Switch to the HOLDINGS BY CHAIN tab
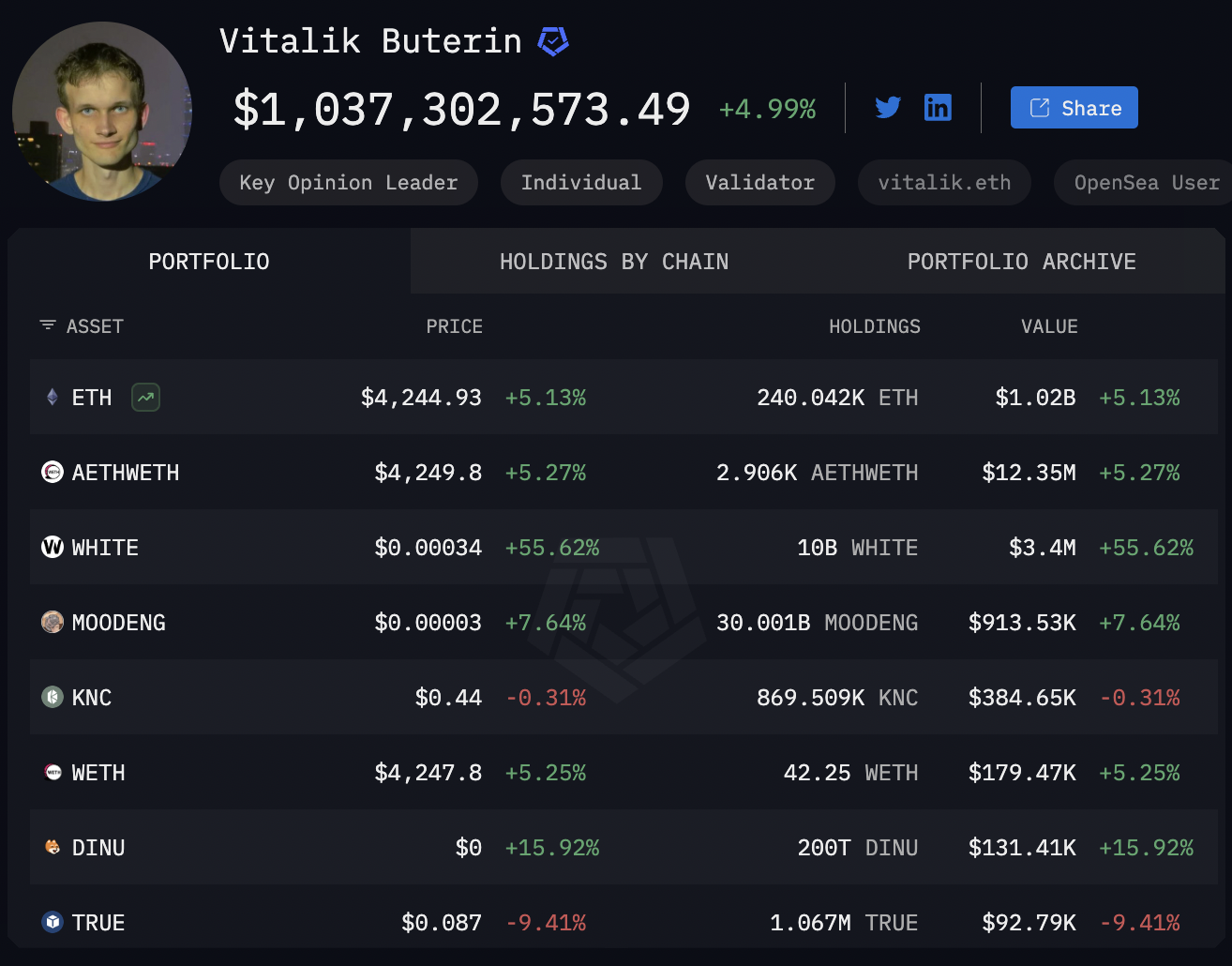Viewport: 1232px width, 966px height. pyautogui.click(x=614, y=261)
